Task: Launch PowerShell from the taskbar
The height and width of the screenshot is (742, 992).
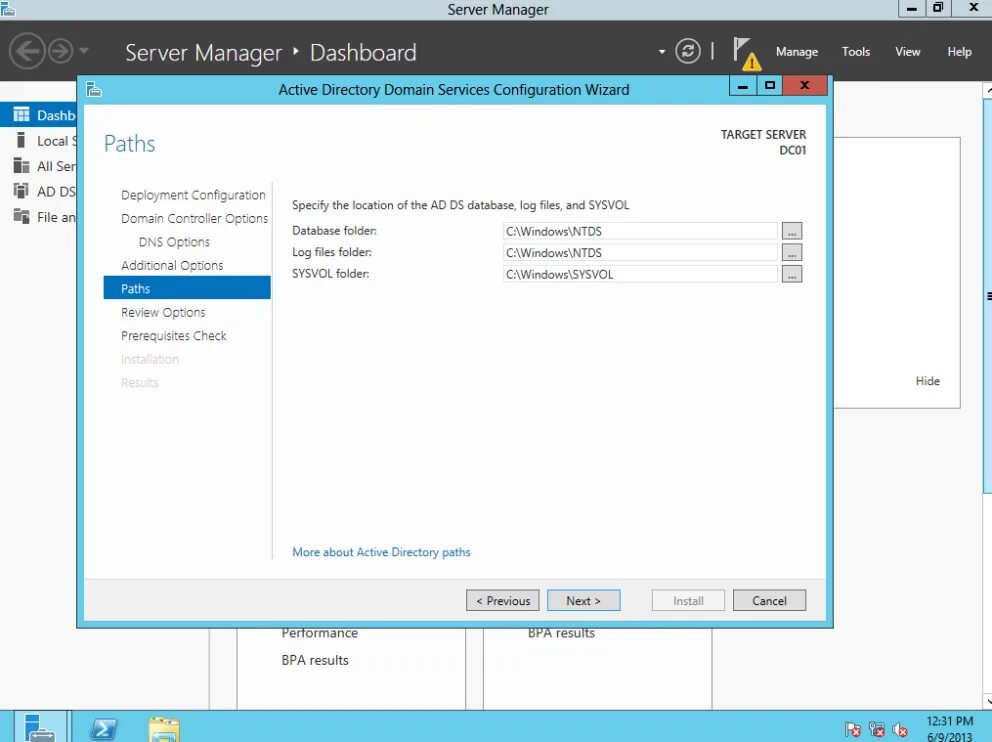Action: [x=104, y=729]
